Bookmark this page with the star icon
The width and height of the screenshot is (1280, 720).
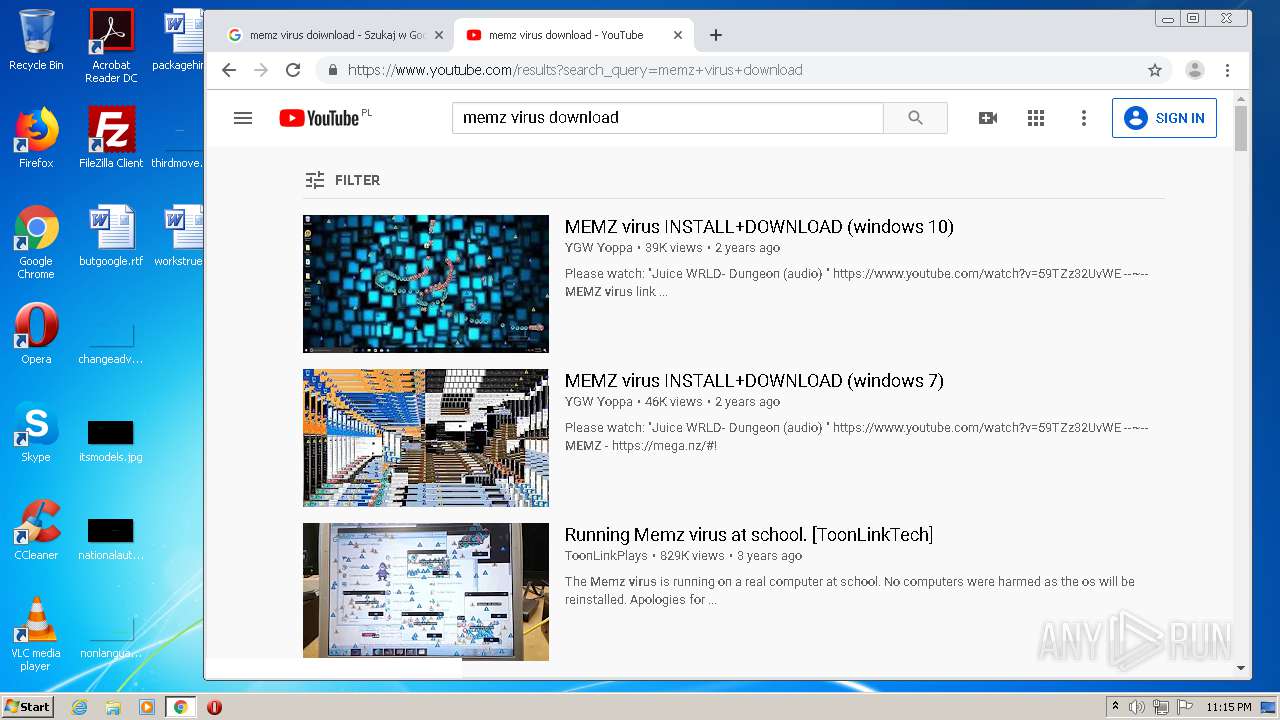coord(1155,70)
